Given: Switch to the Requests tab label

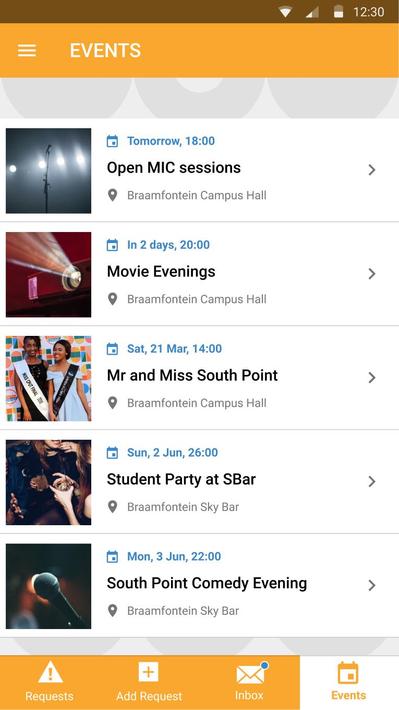Looking at the screenshot, I should point(49,696).
